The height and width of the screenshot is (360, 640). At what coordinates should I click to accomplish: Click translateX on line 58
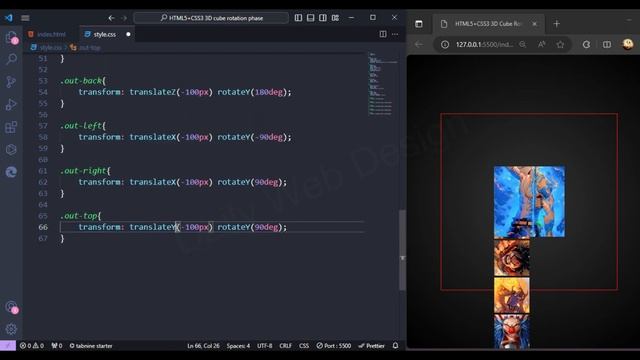pos(153,137)
